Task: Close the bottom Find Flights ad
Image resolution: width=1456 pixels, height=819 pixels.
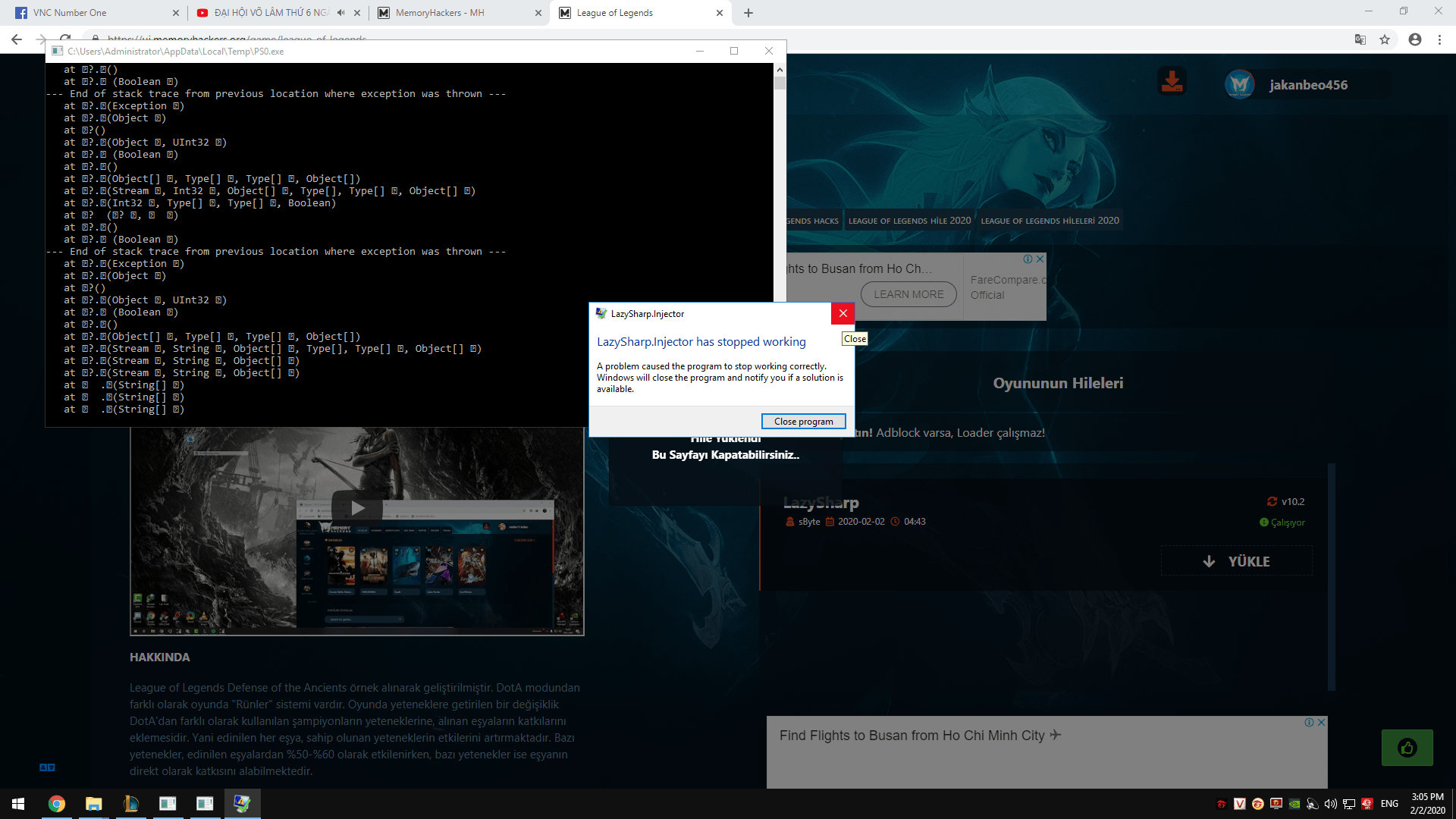Action: coord(1321,723)
